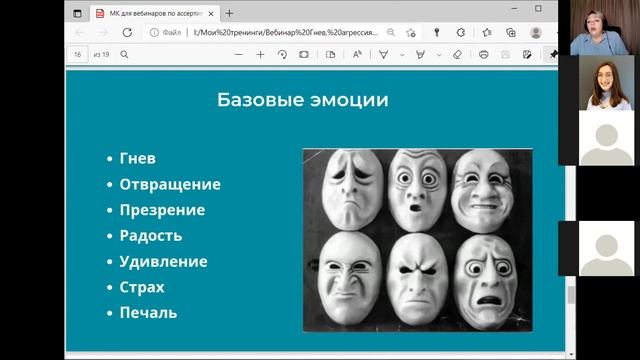Screen dimensions: 640x360
Task: Minimize the browser window
Action: [515, 9]
